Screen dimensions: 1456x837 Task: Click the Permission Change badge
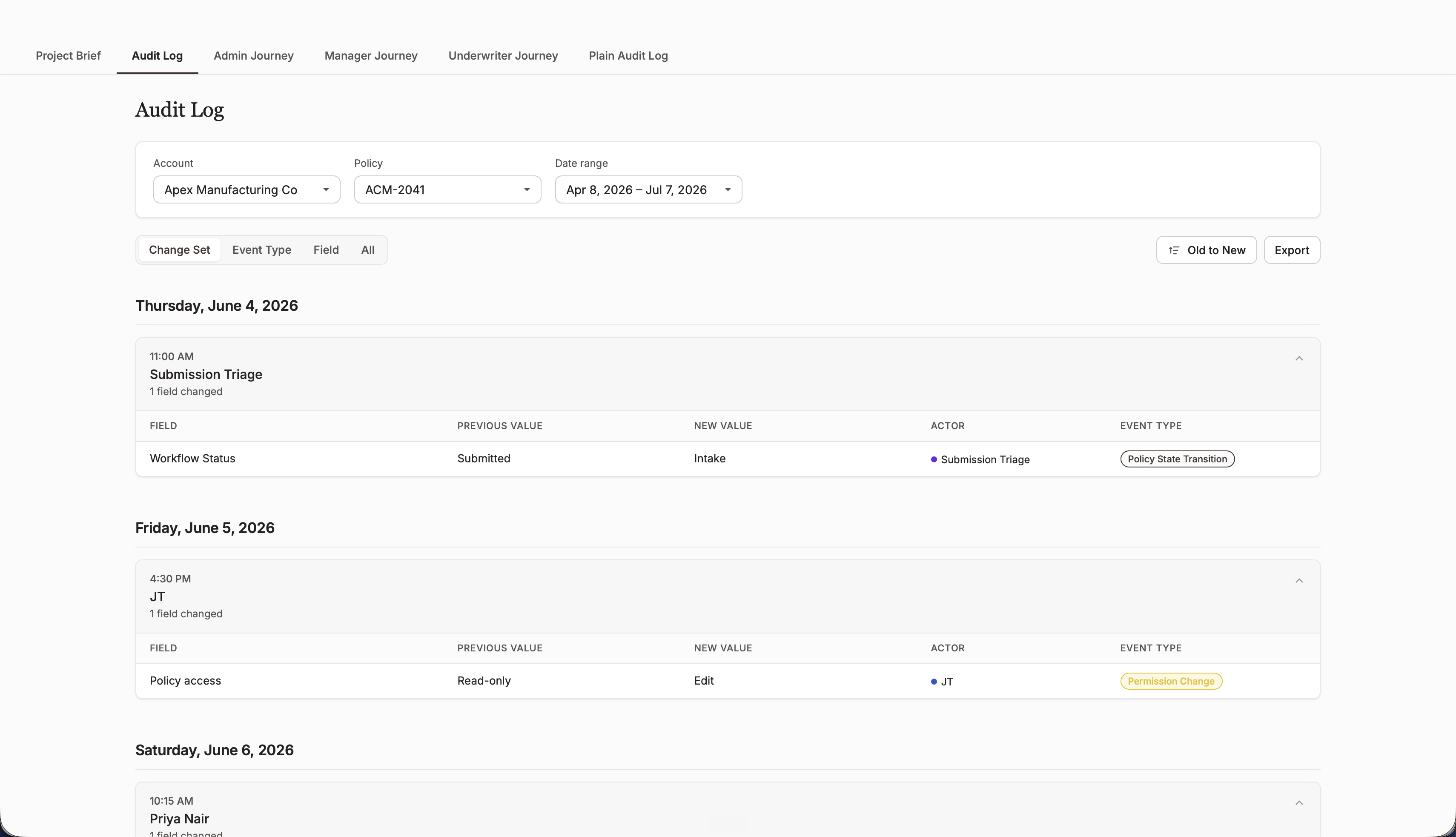point(1171,681)
